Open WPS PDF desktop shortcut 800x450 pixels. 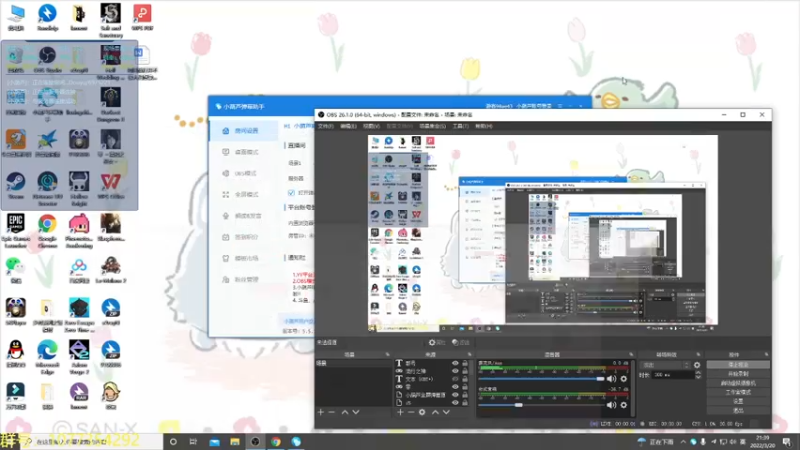(142, 17)
